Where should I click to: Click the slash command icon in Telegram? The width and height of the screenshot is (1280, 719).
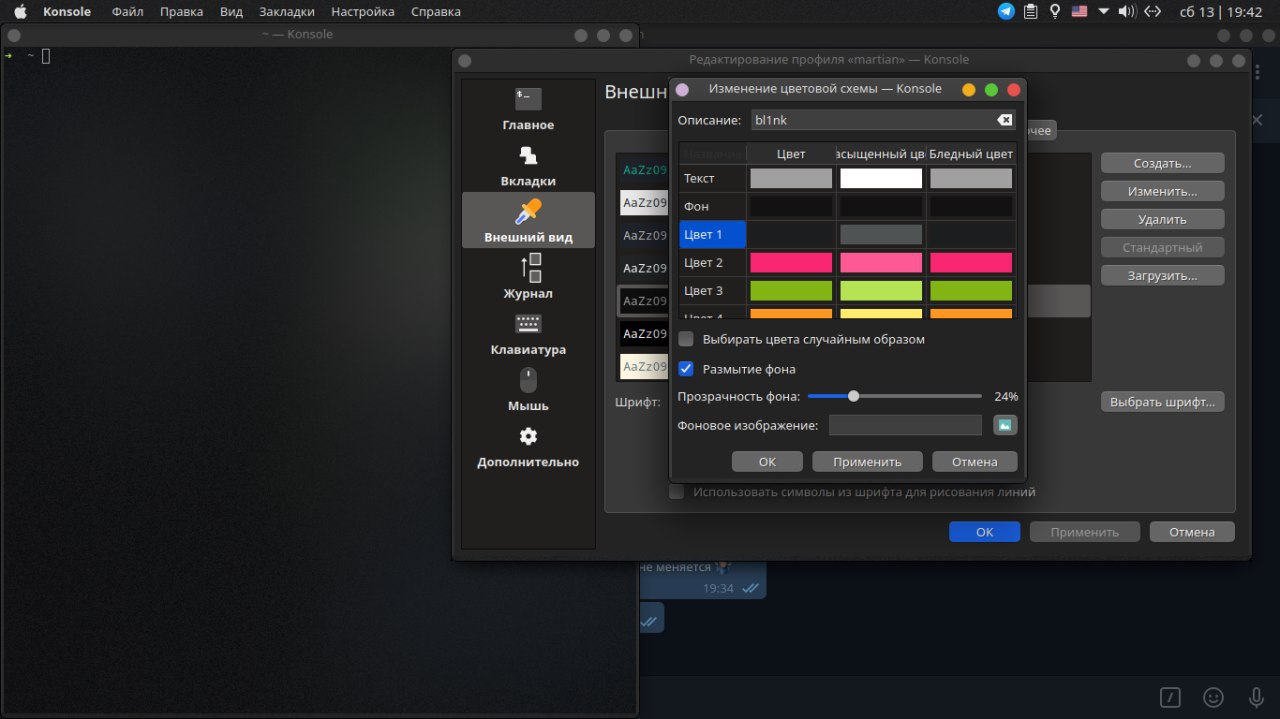click(1170, 697)
